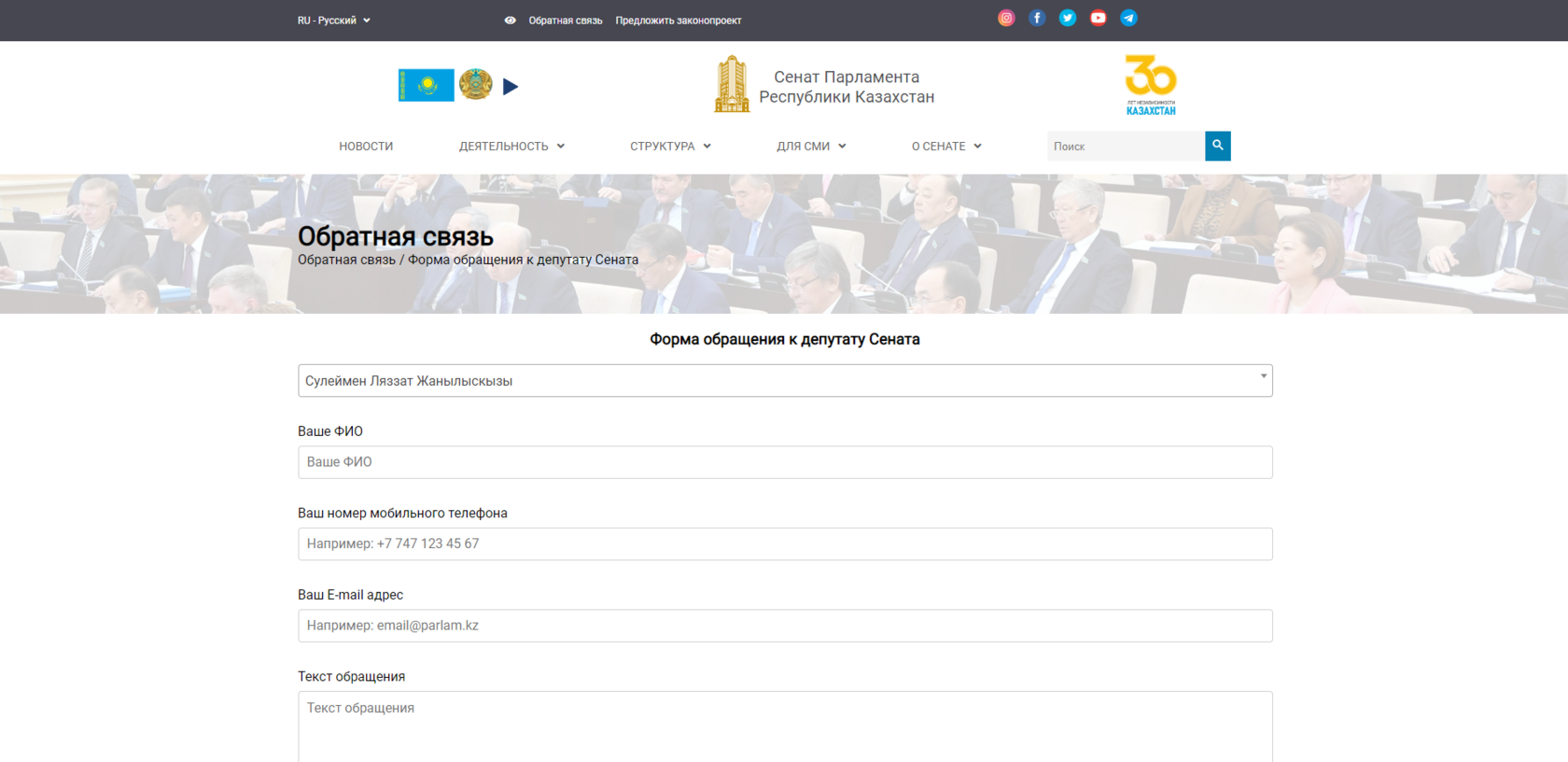Image resolution: width=1568 pixels, height=762 pixels.
Task: Open the Senate Instagram page icon
Action: coord(1006,18)
